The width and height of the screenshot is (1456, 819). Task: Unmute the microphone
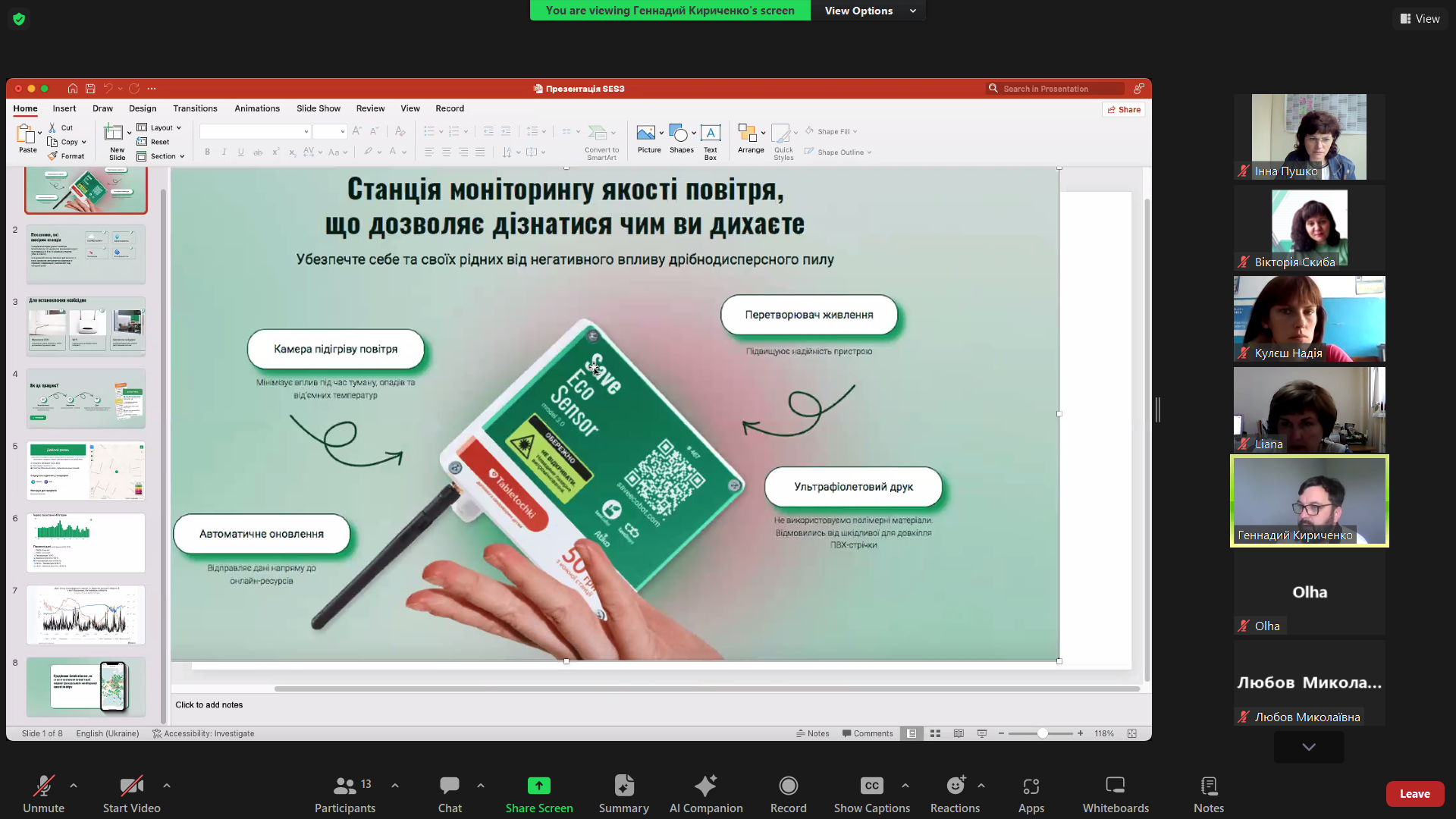click(x=43, y=793)
